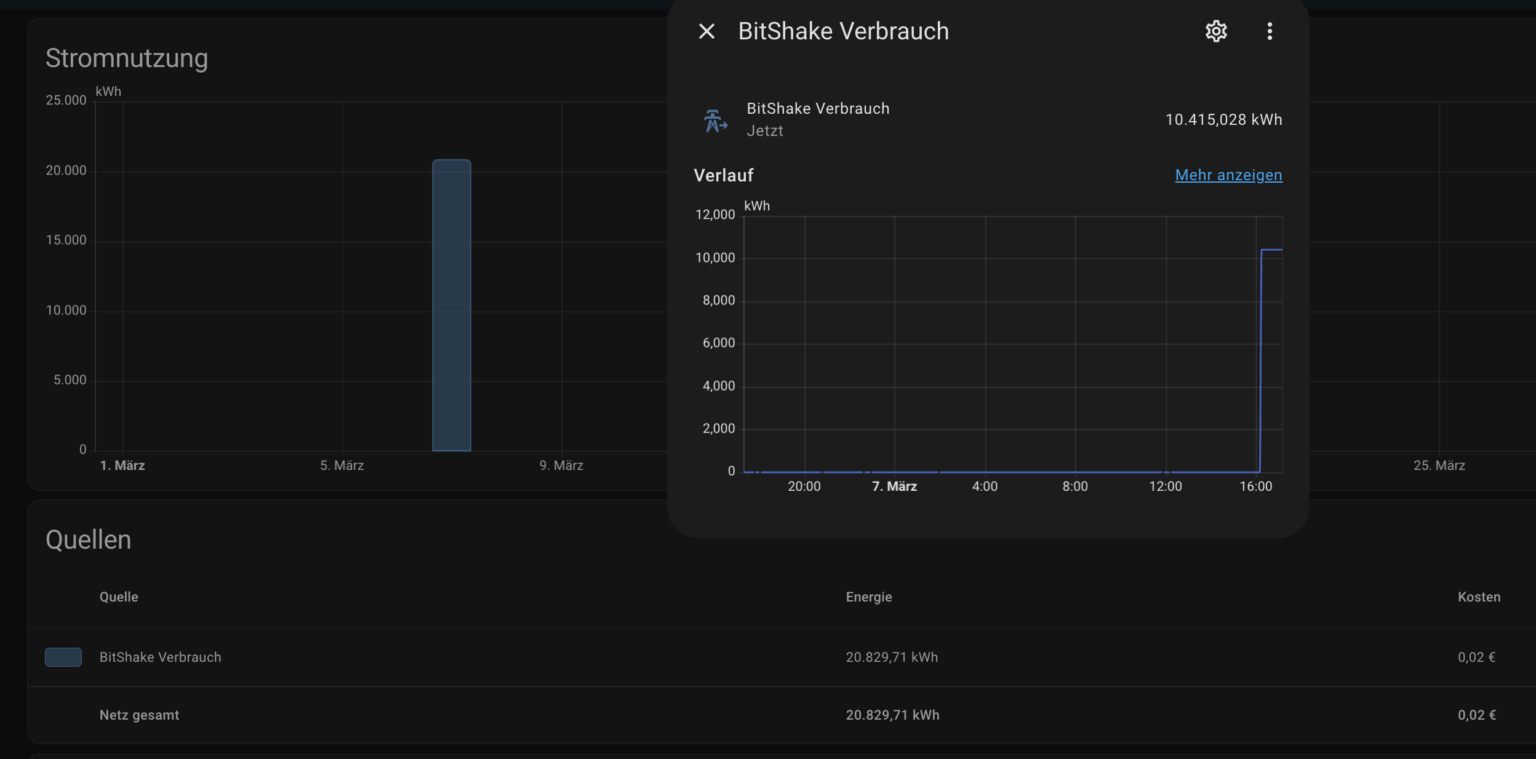
Task: Click the Quelle column header
Action: pyautogui.click(x=118, y=596)
